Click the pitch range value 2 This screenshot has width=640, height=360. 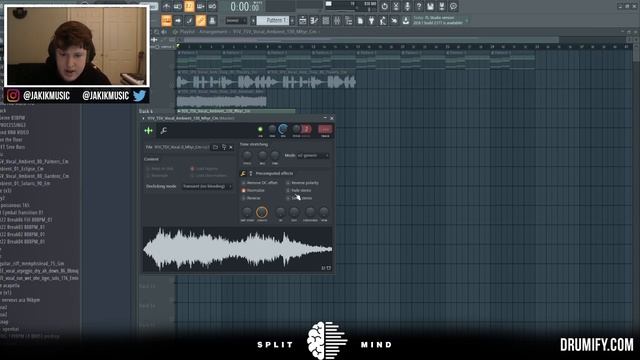(x=307, y=129)
